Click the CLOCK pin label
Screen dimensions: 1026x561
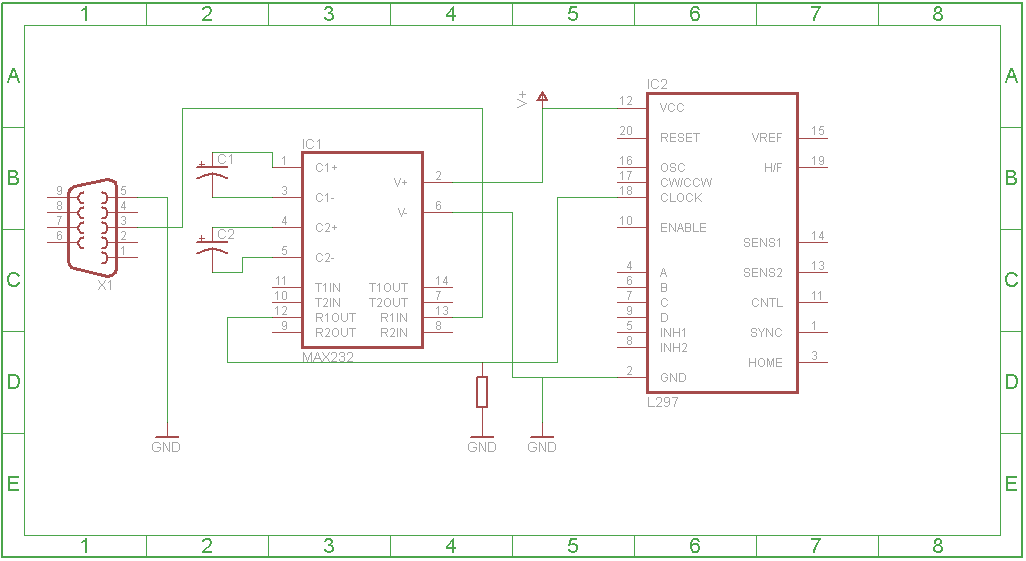(681, 198)
